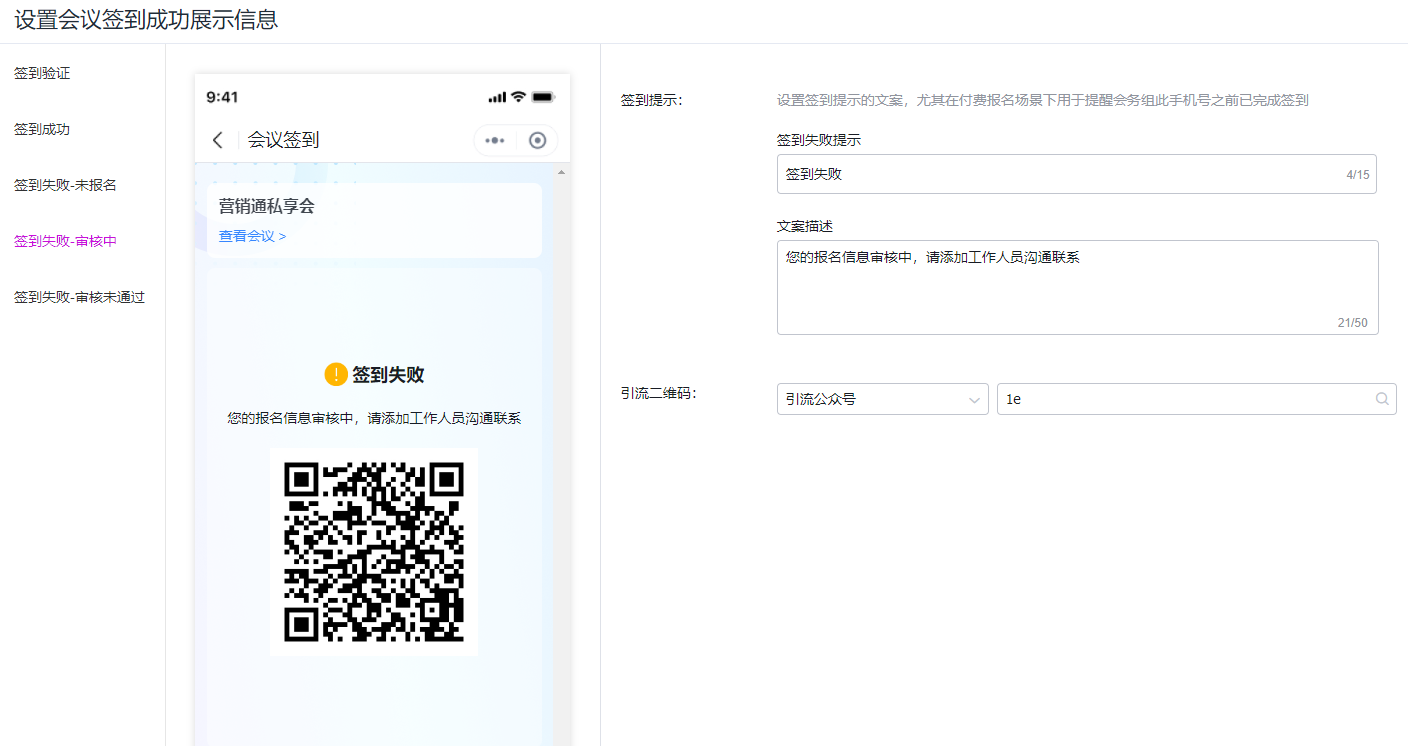Click the preview scrollbar up arrow

click(x=561, y=173)
